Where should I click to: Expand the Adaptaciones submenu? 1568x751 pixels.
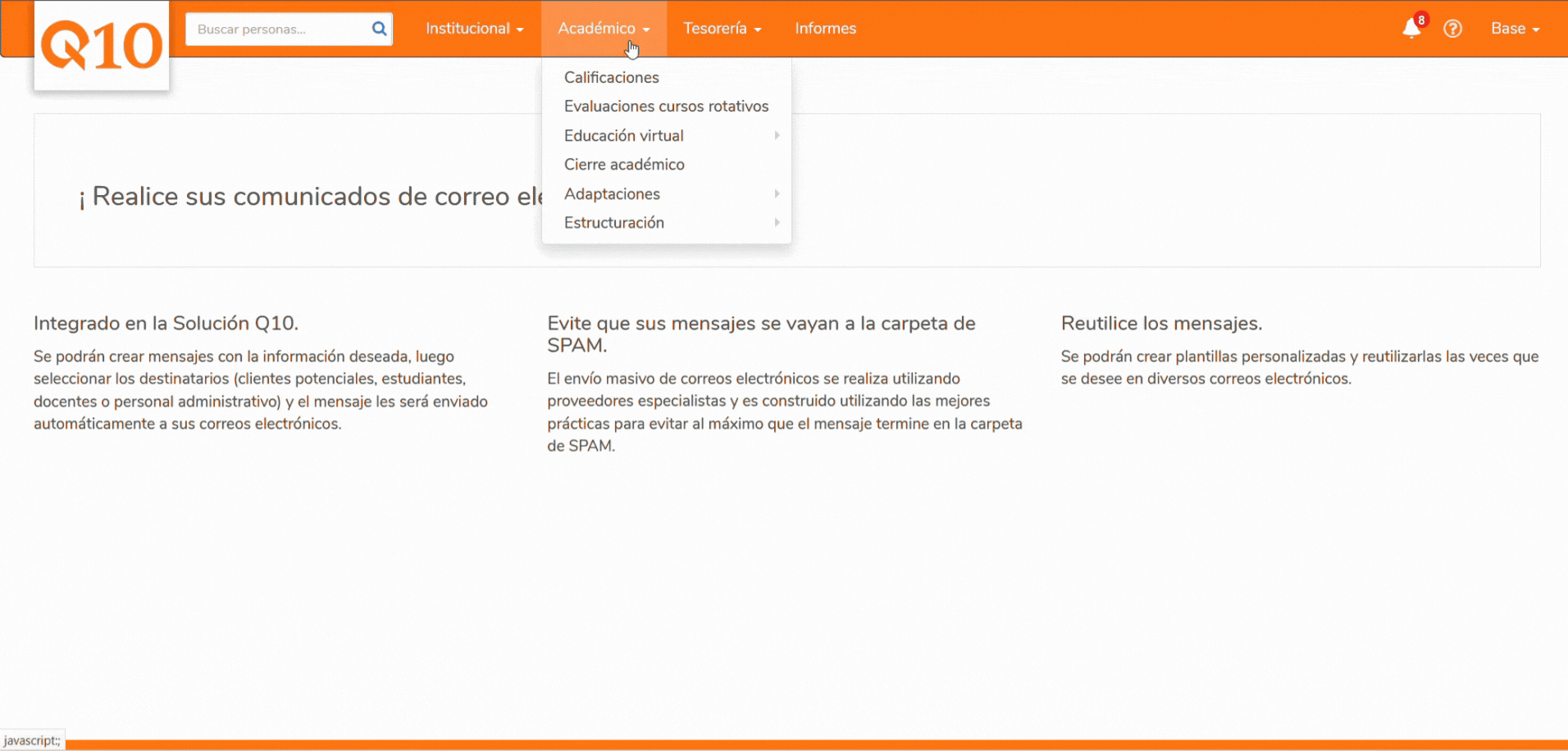coord(667,193)
